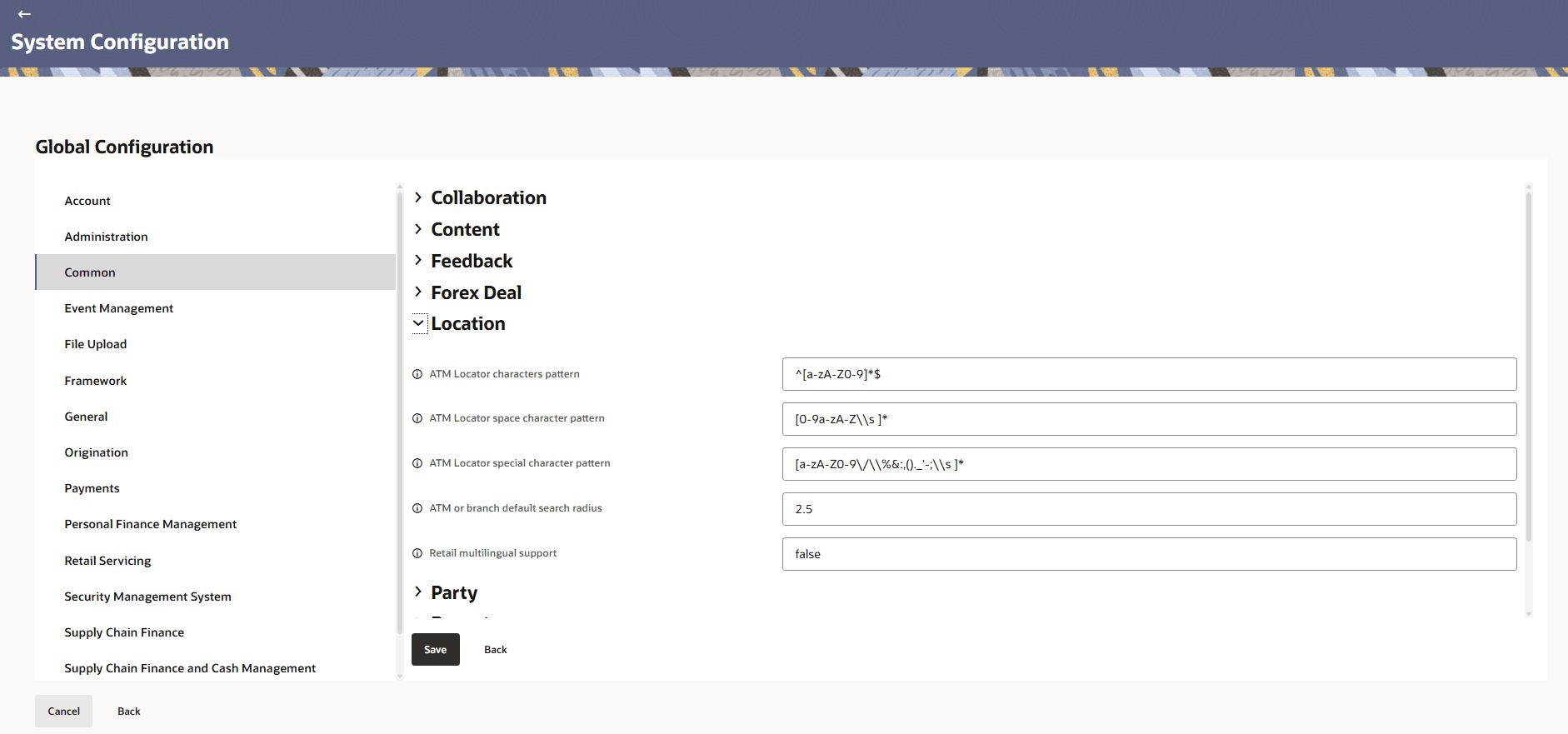The width and height of the screenshot is (1568, 734).
Task: Click the Forex Deal heading text
Action: [x=477, y=292]
